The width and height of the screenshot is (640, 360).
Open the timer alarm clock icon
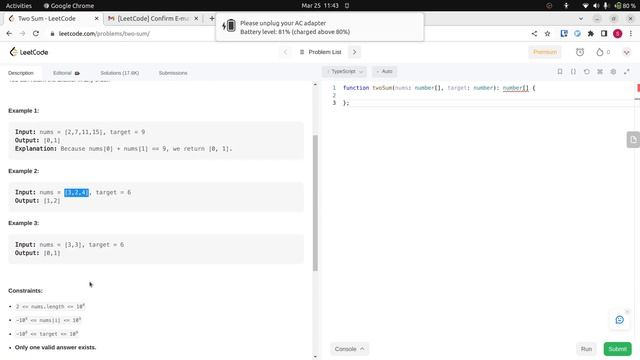[x=580, y=52]
